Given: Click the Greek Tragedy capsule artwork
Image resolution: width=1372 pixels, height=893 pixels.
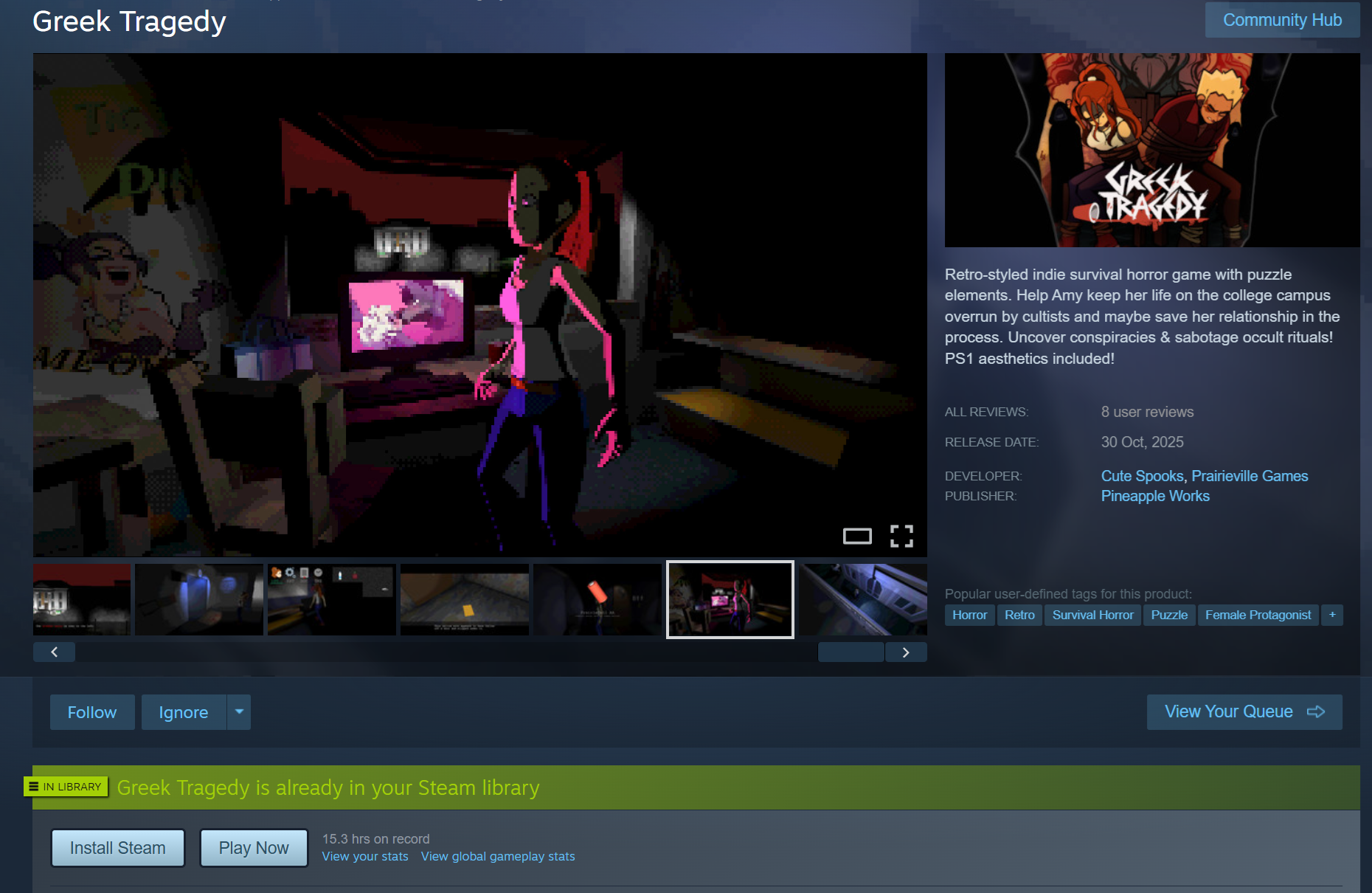Looking at the screenshot, I should 1152,150.
